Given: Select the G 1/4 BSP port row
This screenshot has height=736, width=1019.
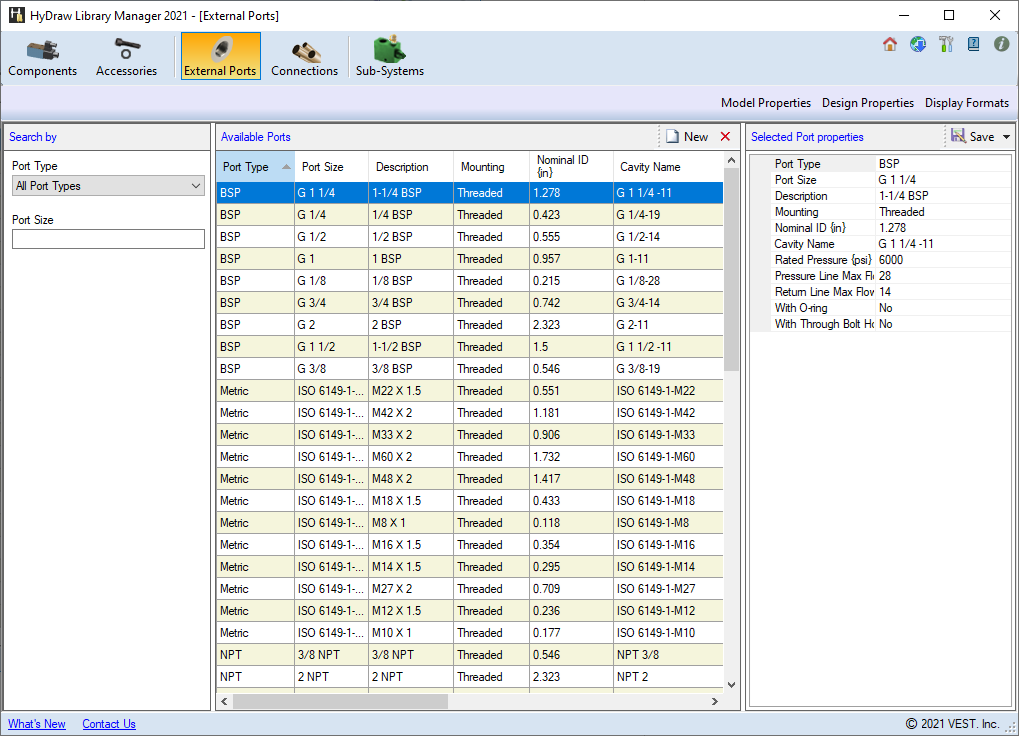Looking at the screenshot, I should point(469,215).
